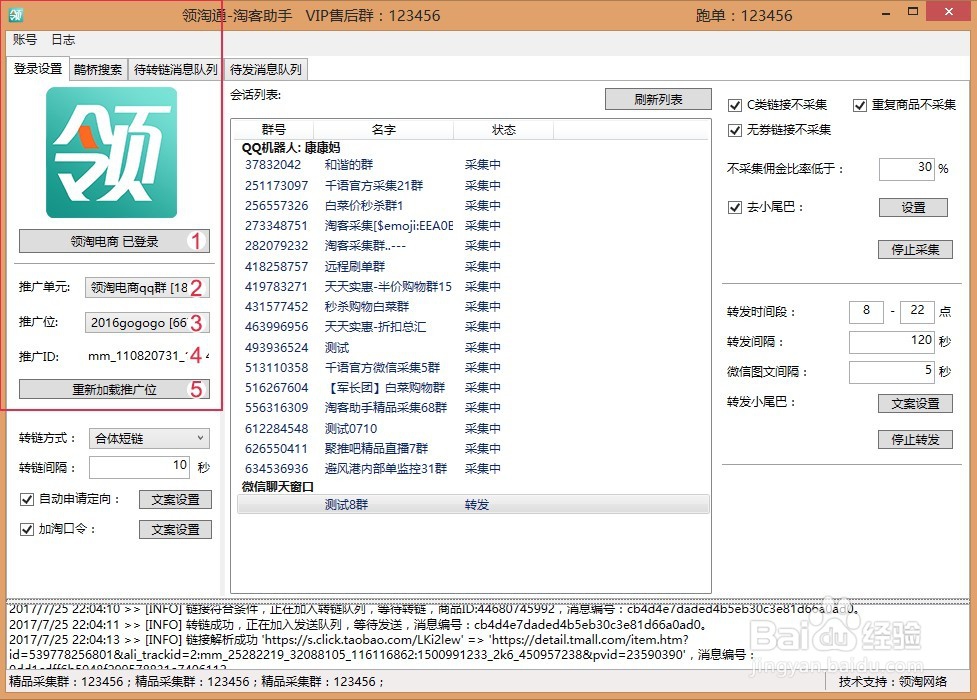Toggle the 去小尾巴 checkbox
Screen dimensions: 977x700
737,207
